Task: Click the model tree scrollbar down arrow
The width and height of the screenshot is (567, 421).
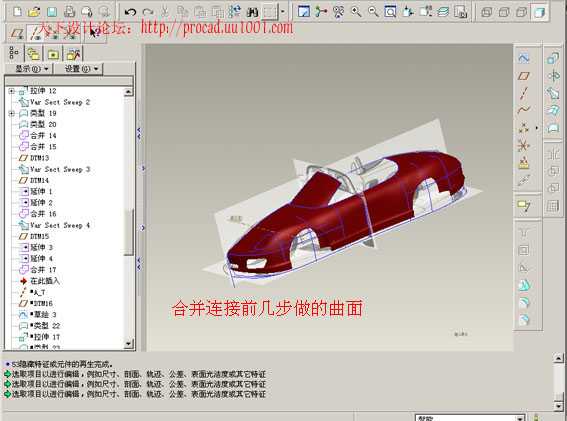Action: pyautogui.click(x=128, y=344)
